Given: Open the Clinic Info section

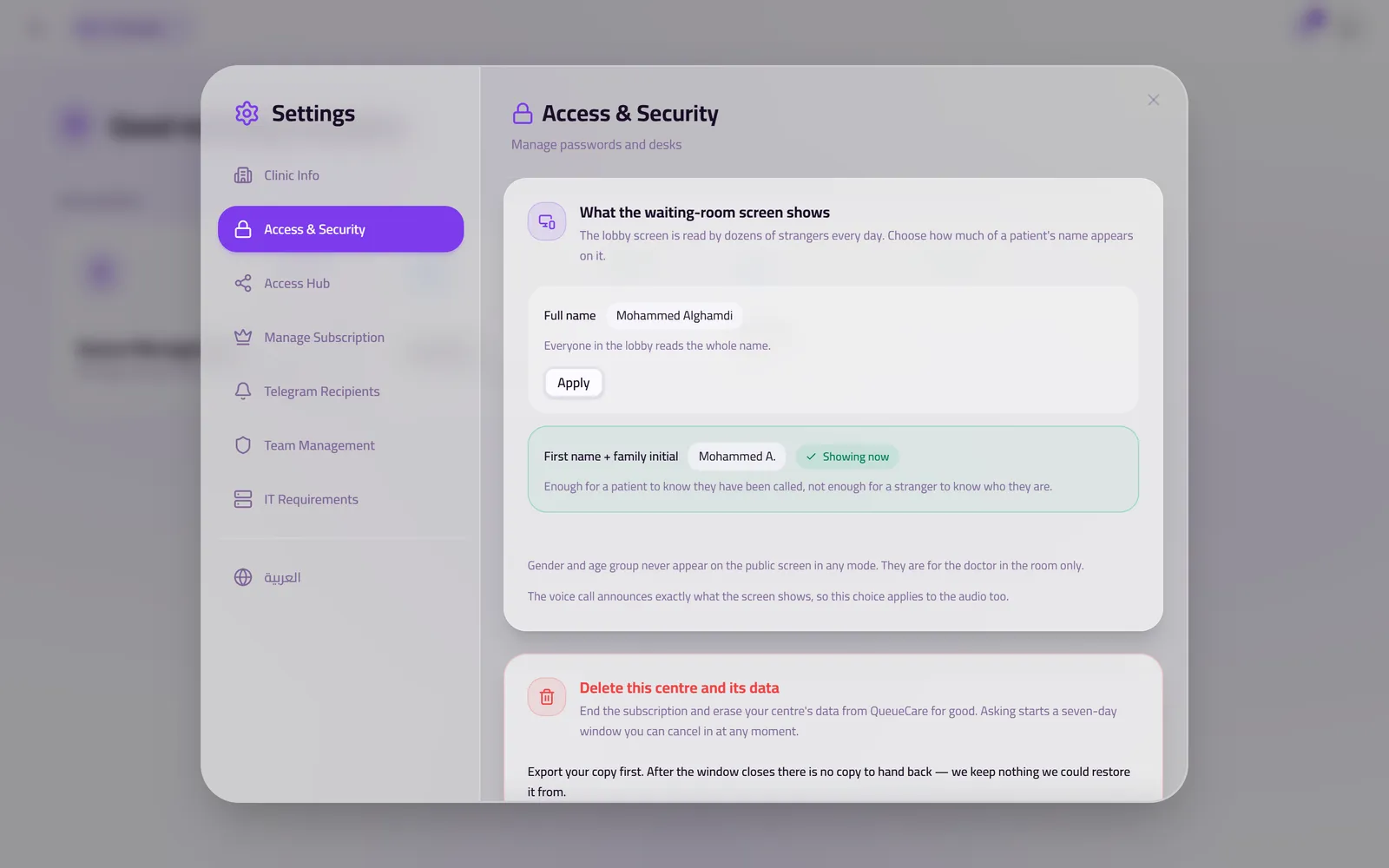Looking at the screenshot, I should [340, 175].
